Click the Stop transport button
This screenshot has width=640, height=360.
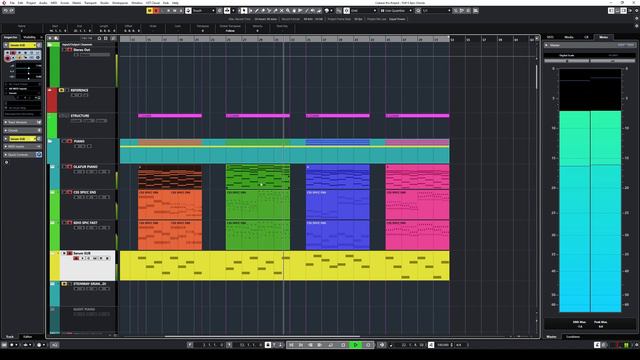click(343, 345)
